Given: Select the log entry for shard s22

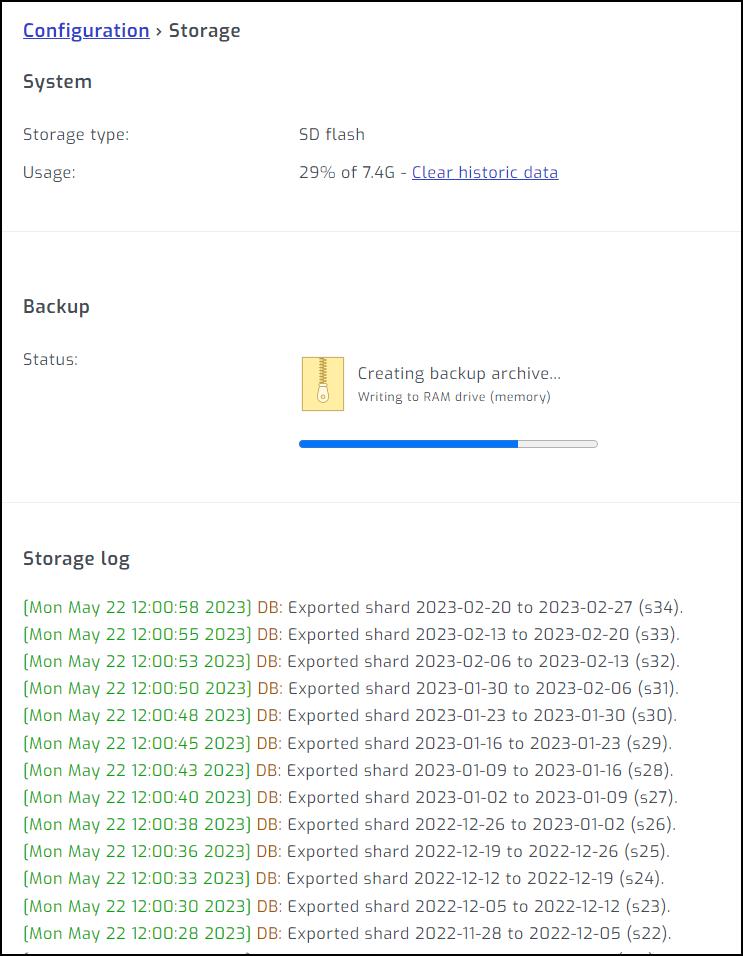Looking at the screenshot, I should click(x=347, y=933).
